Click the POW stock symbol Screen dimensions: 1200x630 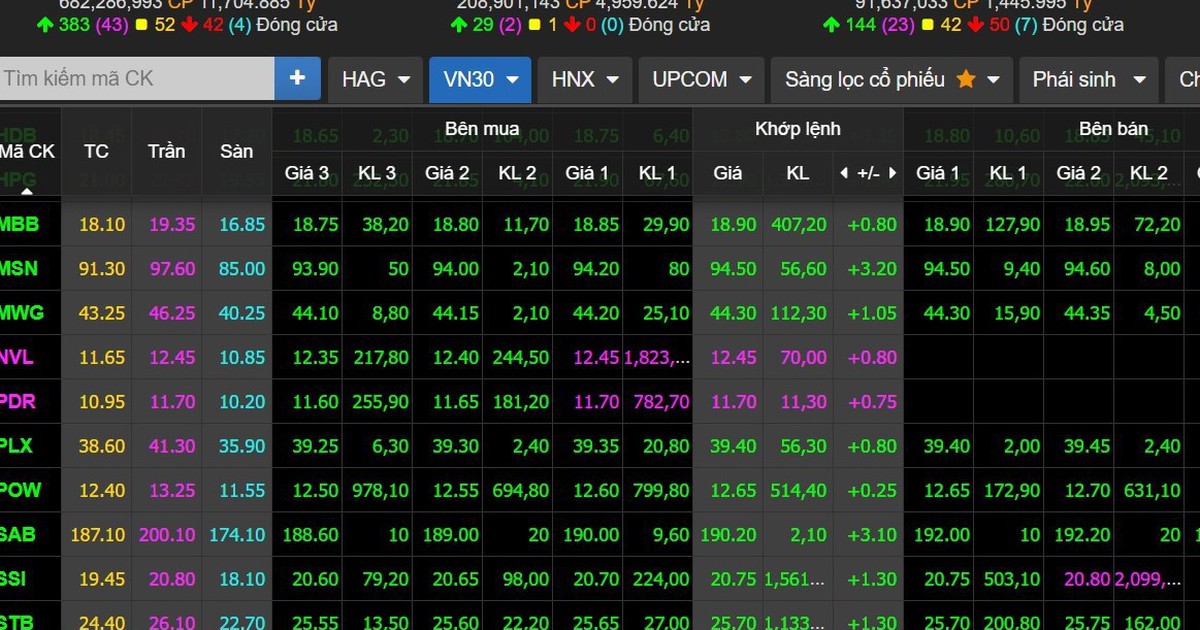click(20, 490)
